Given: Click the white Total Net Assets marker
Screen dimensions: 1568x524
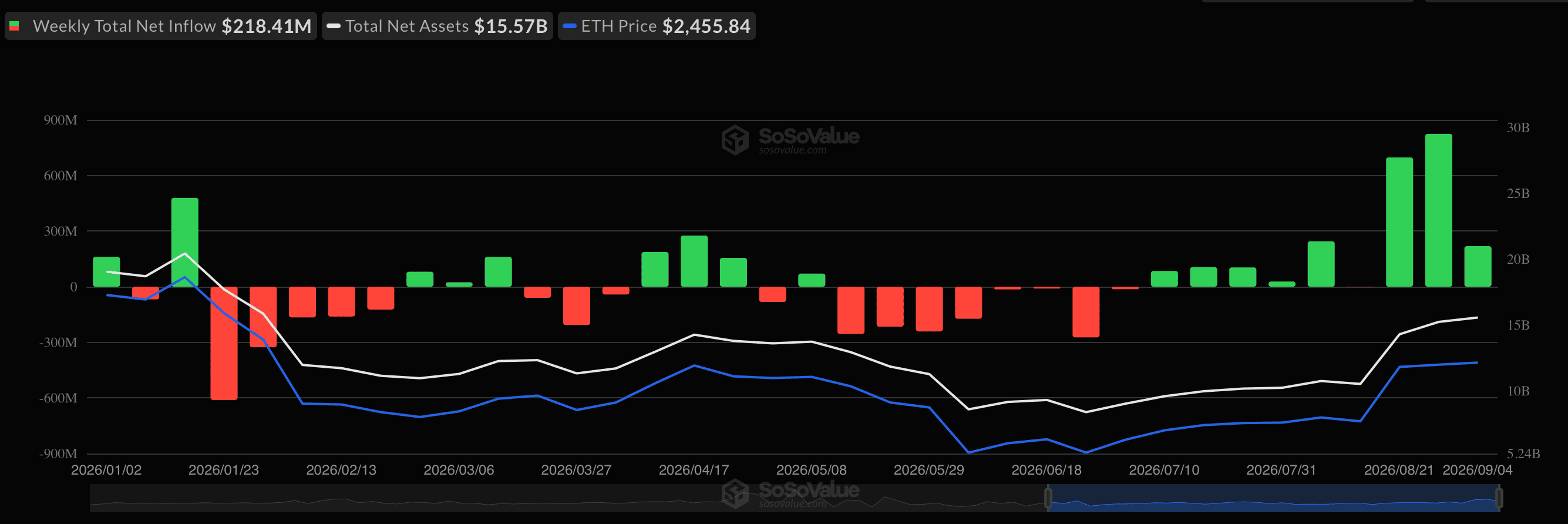Looking at the screenshot, I should pos(333,26).
